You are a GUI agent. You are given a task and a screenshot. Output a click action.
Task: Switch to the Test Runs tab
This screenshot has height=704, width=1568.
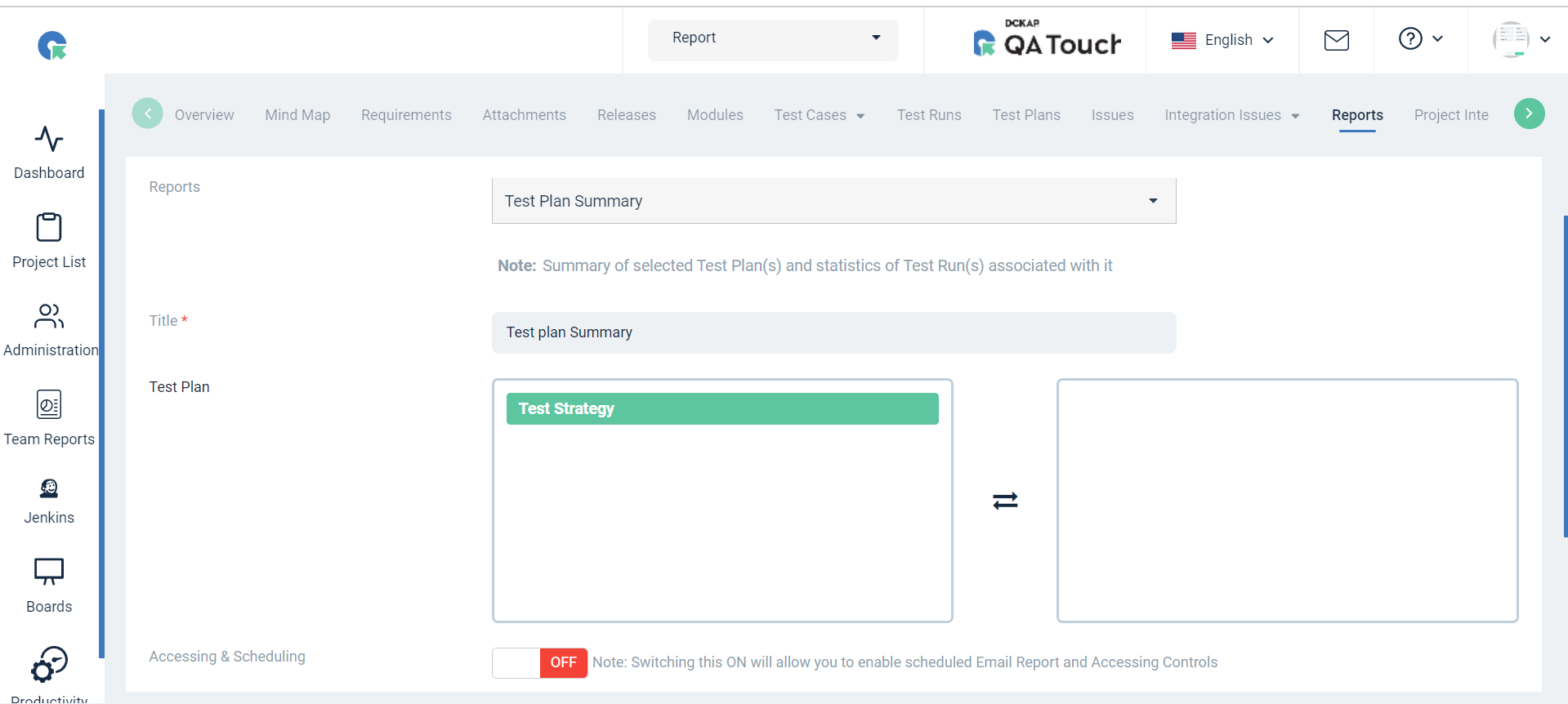(929, 115)
